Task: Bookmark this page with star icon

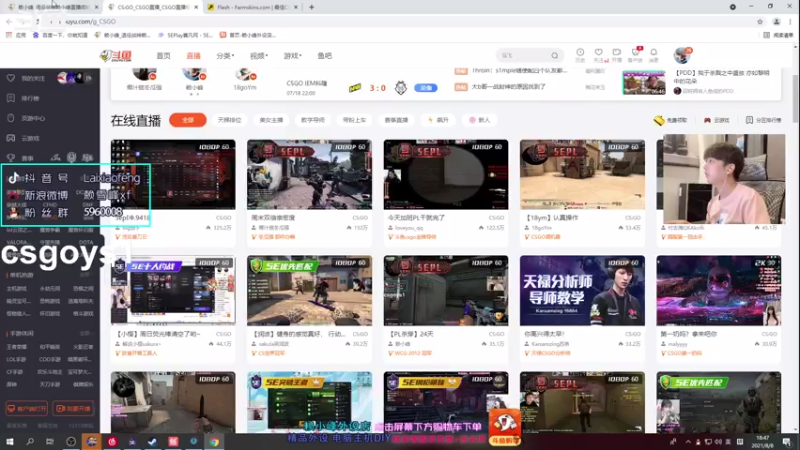Action: point(760,21)
